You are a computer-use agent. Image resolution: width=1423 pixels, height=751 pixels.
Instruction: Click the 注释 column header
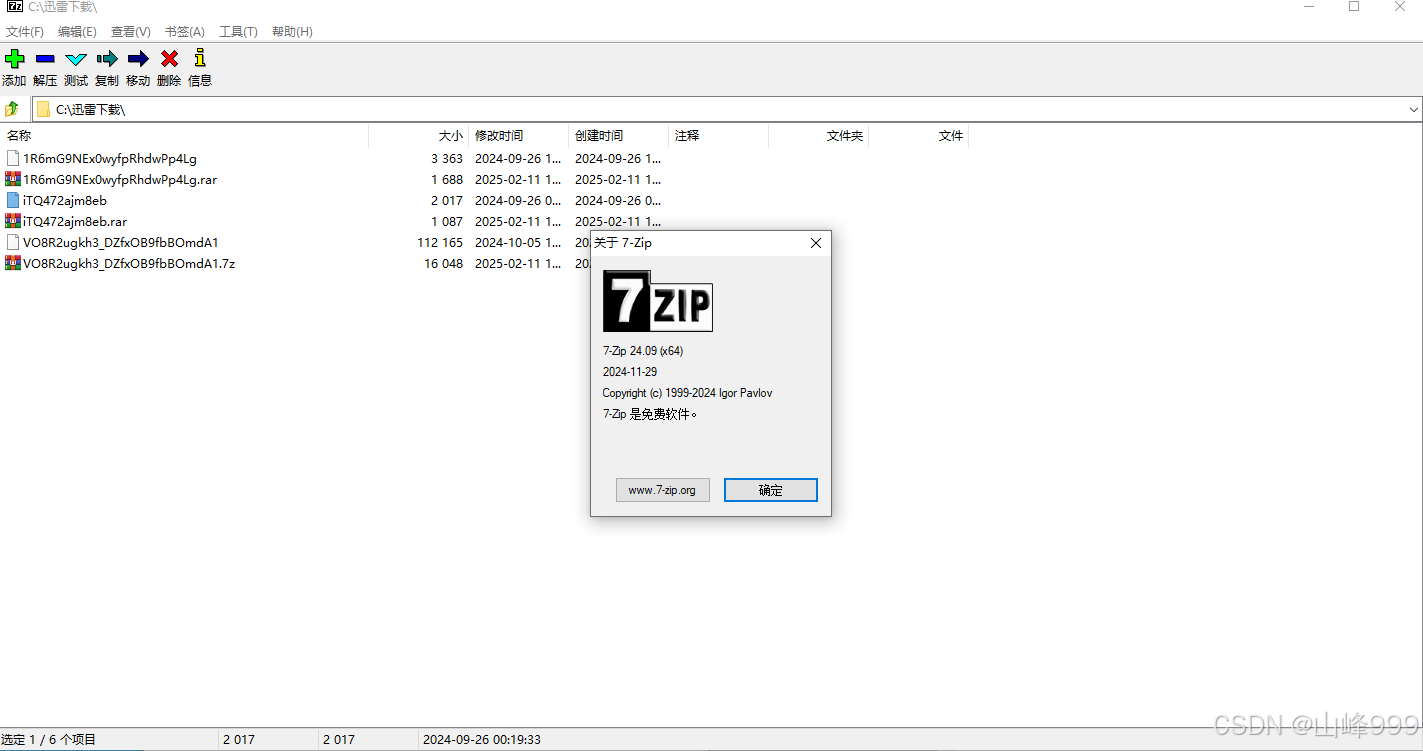[x=719, y=136]
